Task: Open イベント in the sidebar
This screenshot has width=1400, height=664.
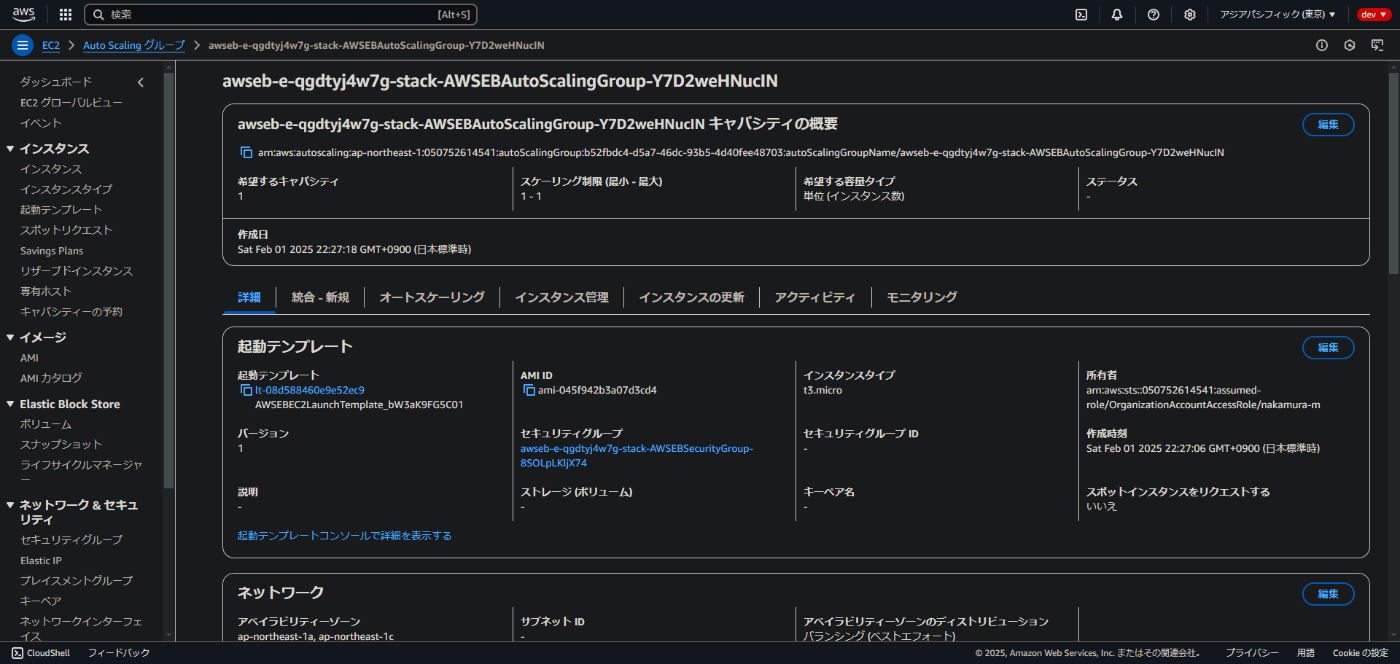Action: pyautogui.click(x=41, y=123)
